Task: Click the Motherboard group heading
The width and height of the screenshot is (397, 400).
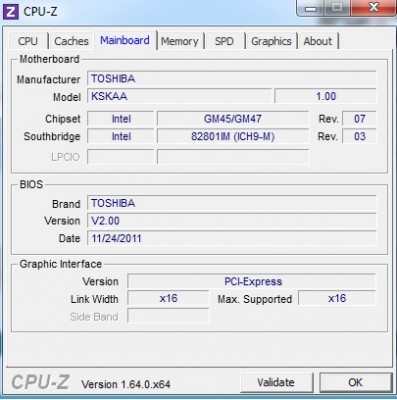Action: point(49,59)
